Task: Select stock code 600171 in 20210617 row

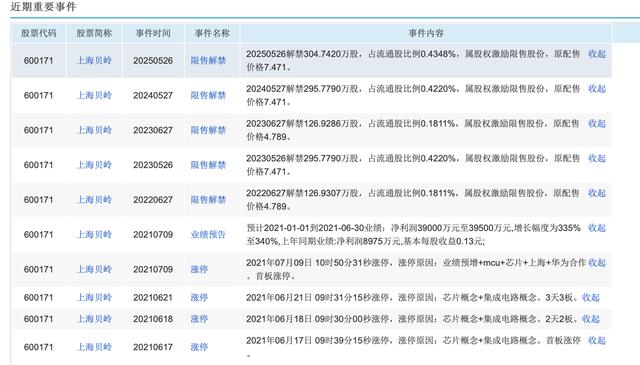Action: tap(38, 347)
